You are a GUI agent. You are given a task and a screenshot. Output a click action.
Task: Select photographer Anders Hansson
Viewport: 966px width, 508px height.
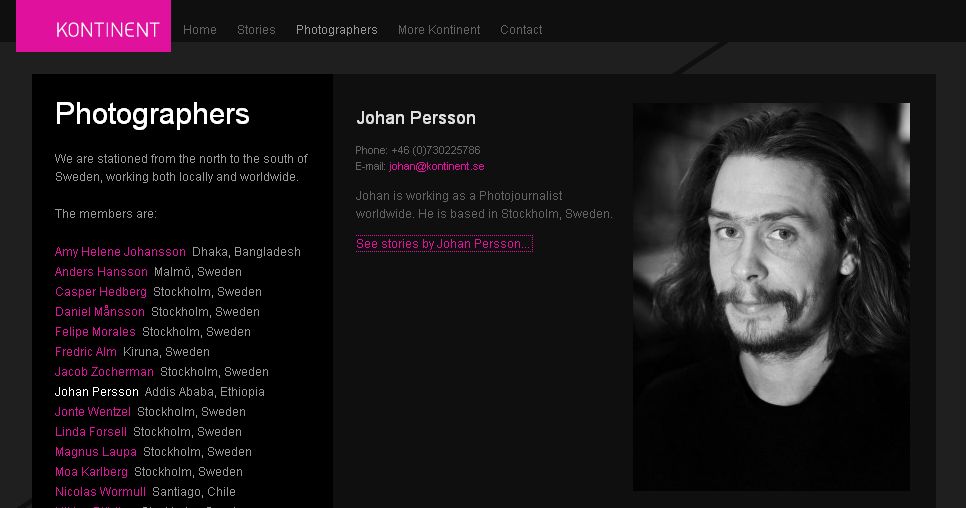click(x=101, y=272)
